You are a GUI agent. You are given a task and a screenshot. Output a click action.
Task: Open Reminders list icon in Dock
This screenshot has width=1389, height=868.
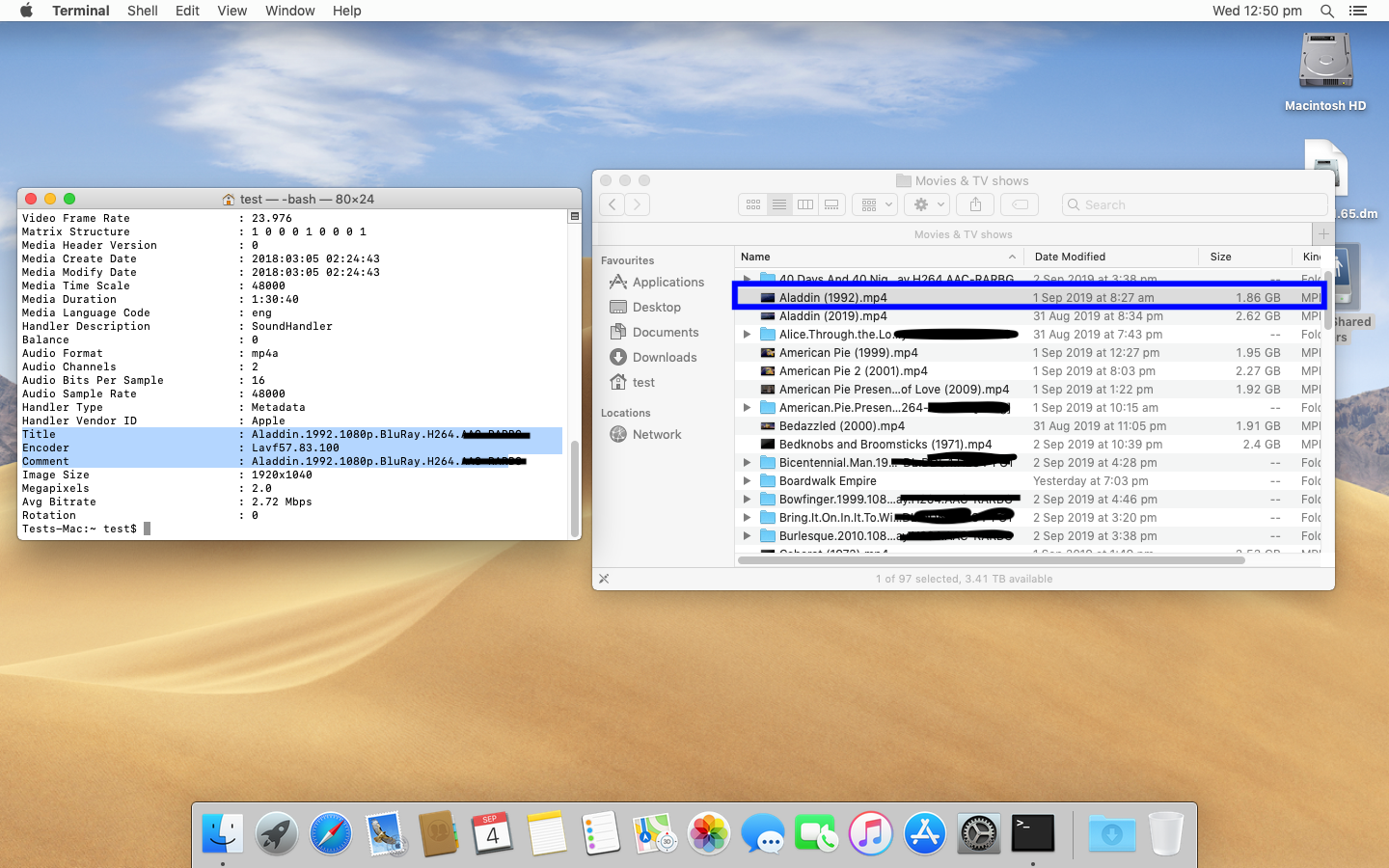[x=601, y=833]
